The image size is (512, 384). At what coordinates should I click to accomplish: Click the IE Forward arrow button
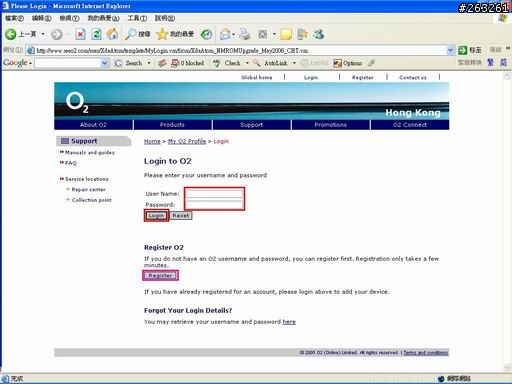point(57,34)
